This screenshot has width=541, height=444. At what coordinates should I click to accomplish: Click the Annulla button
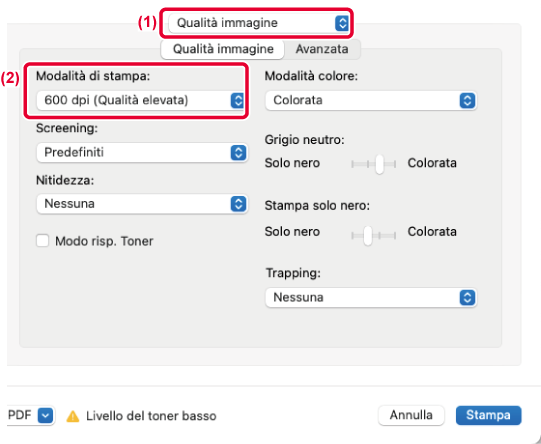[411, 415]
